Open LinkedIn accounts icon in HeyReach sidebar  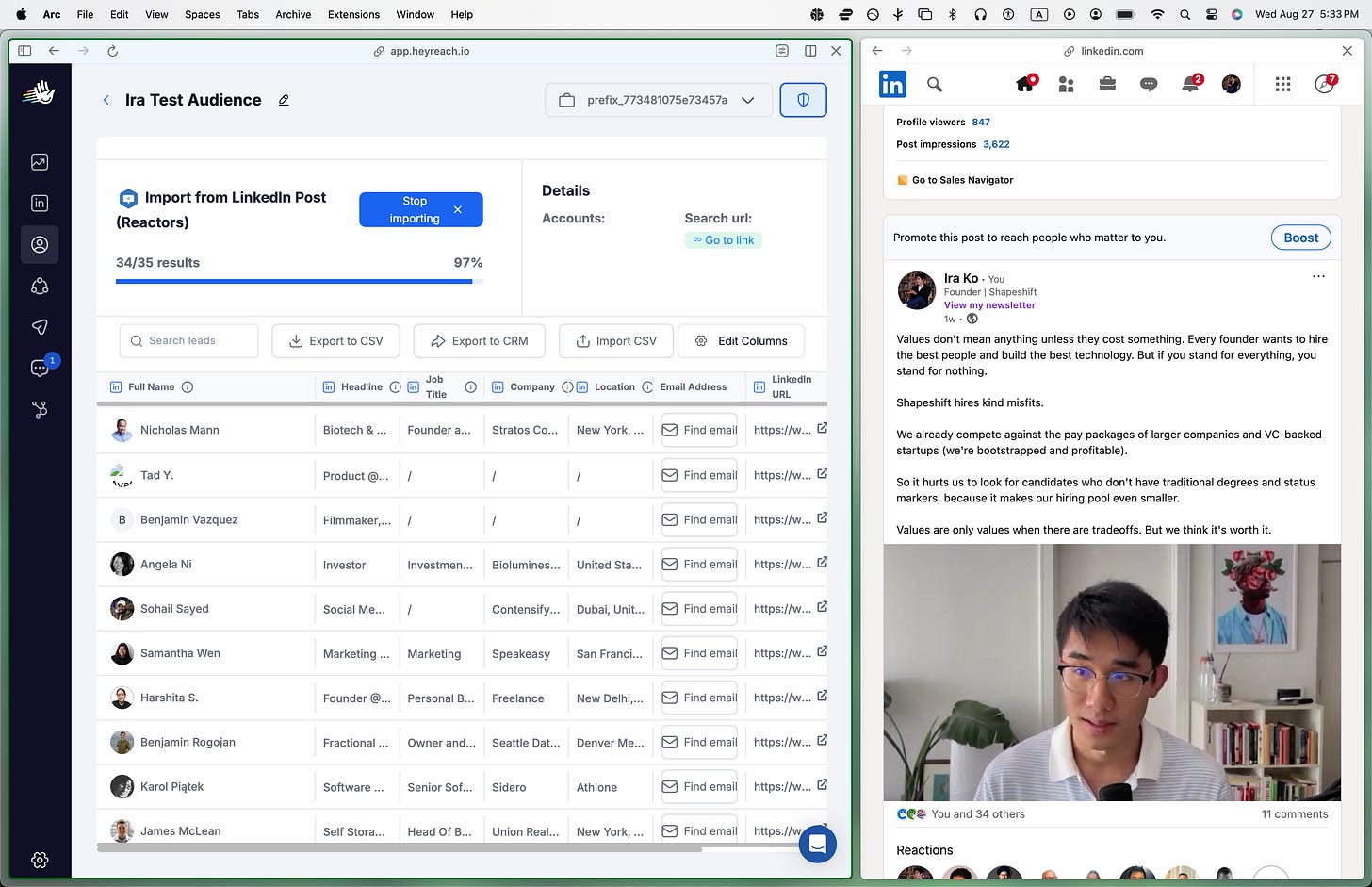[40, 203]
